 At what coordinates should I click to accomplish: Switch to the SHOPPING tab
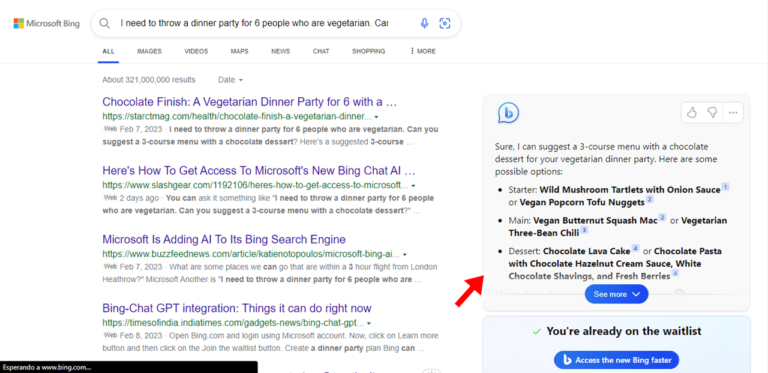click(x=368, y=51)
